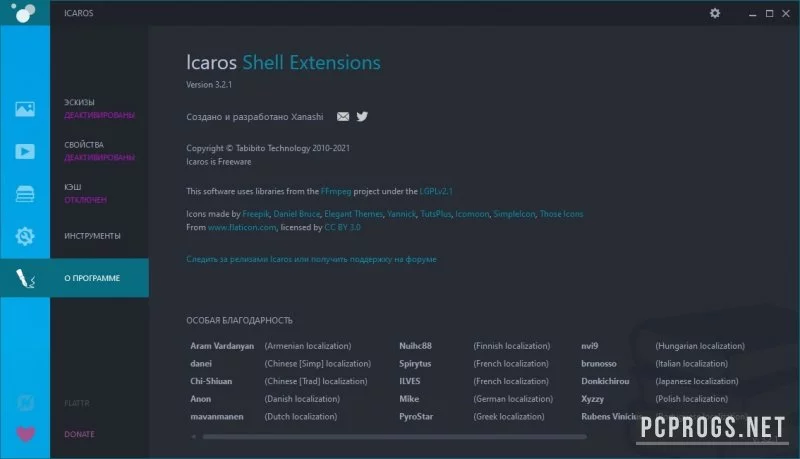Click the name Chi-Shiuan
800x459 pixels.
(211, 381)
